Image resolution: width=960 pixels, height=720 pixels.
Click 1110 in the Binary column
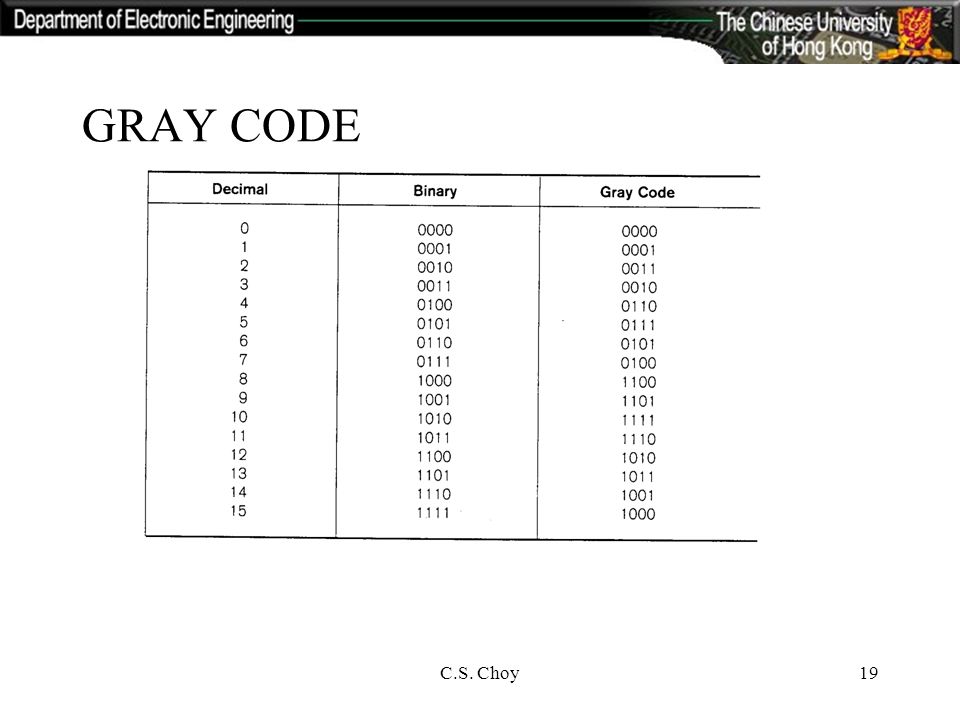click(x=434, y=494)
